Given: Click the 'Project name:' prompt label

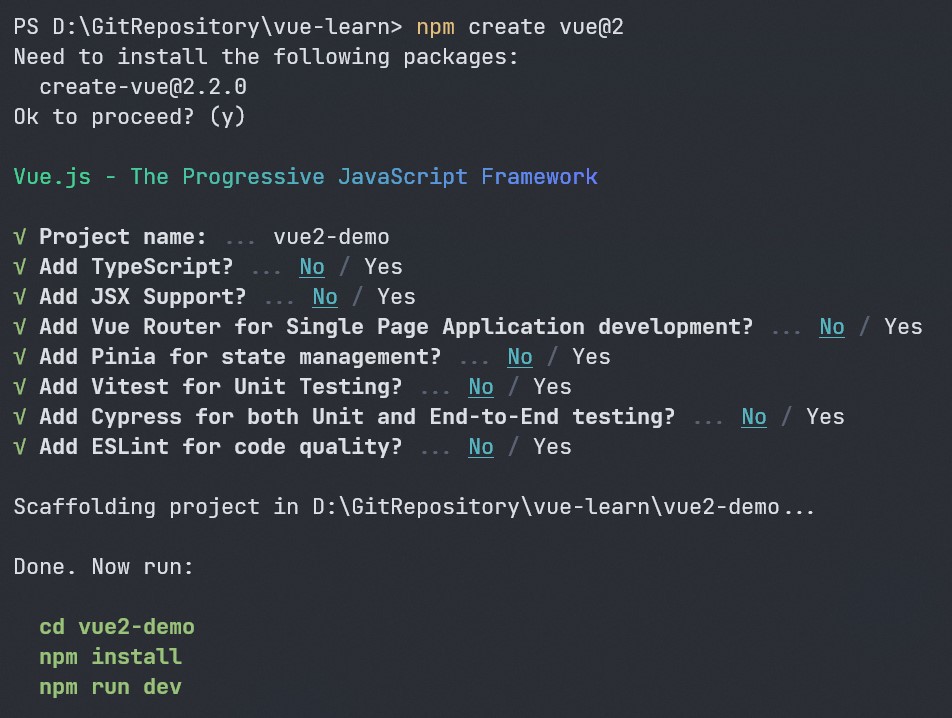Looking at the screenshot, I should point(123,237).
